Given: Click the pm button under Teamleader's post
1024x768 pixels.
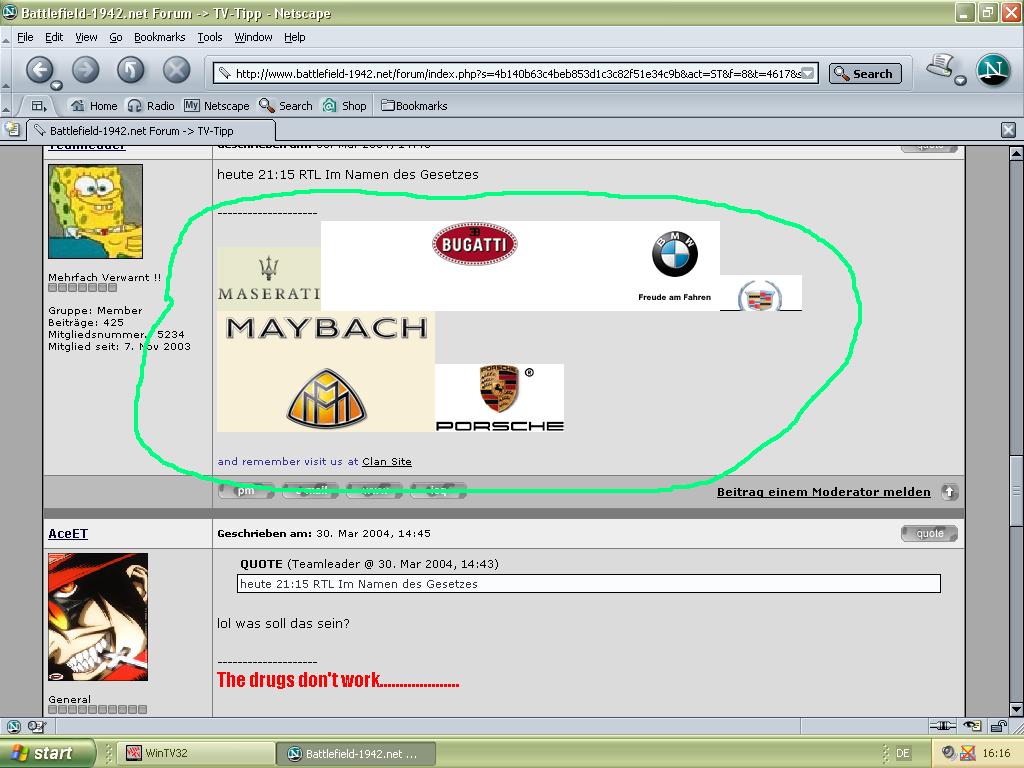Looking at the screenshot, I should pos(246,490).
